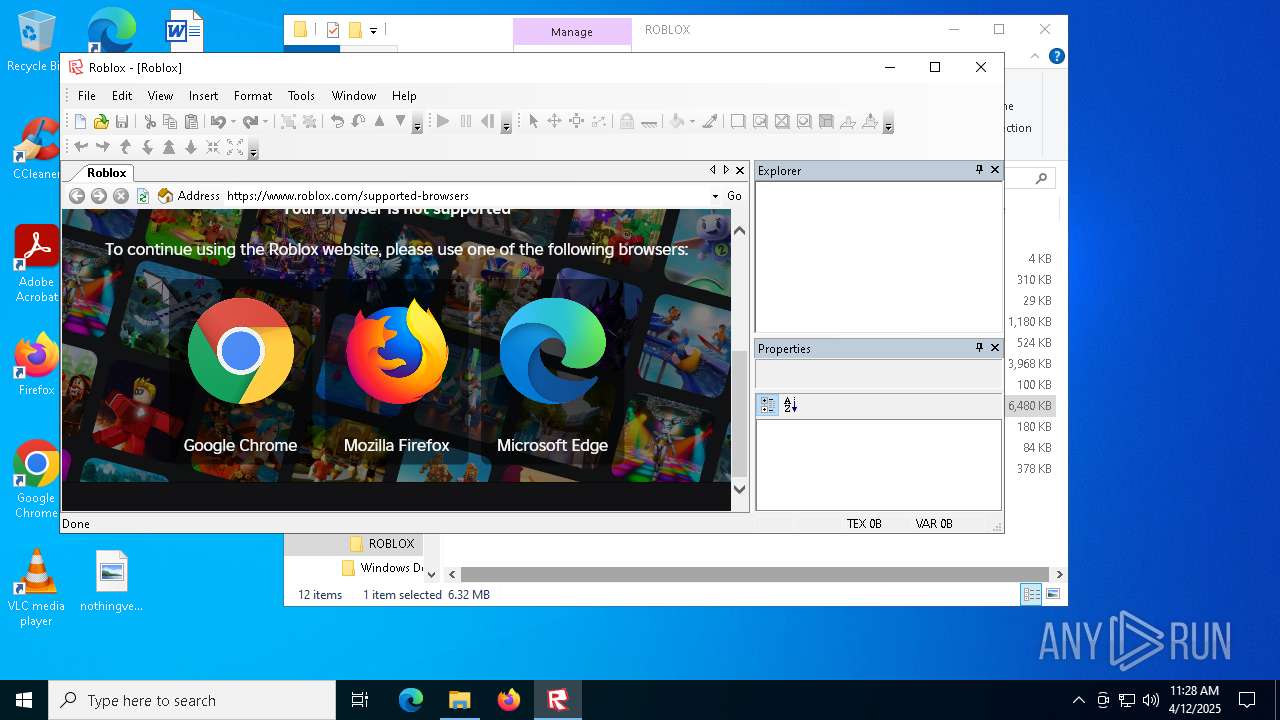Open the Format menu
Viewport: 1280px width, 720px height.
(253, 96)
